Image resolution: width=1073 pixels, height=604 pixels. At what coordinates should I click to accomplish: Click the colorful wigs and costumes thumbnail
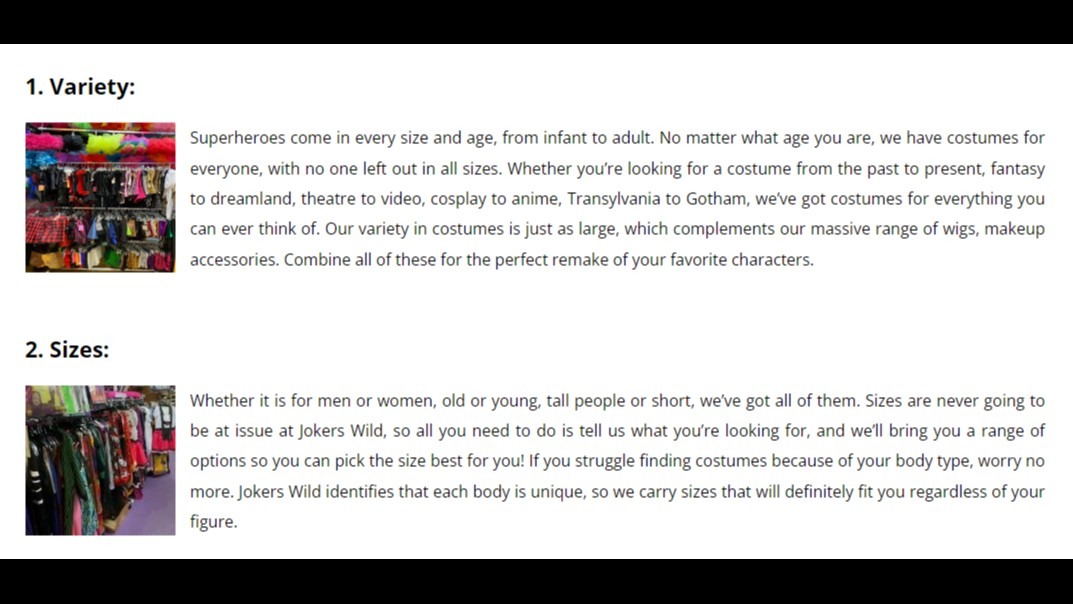[x=101, y=197]
